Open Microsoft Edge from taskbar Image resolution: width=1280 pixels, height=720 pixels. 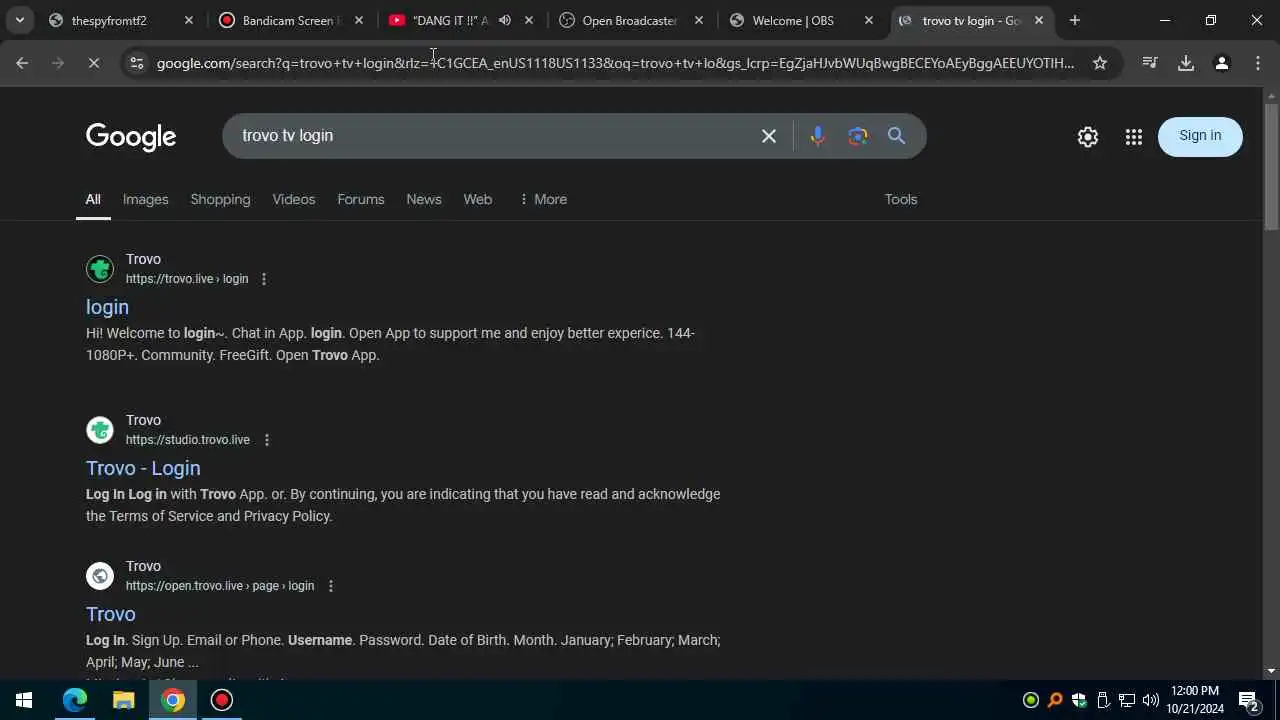(75, 700)
